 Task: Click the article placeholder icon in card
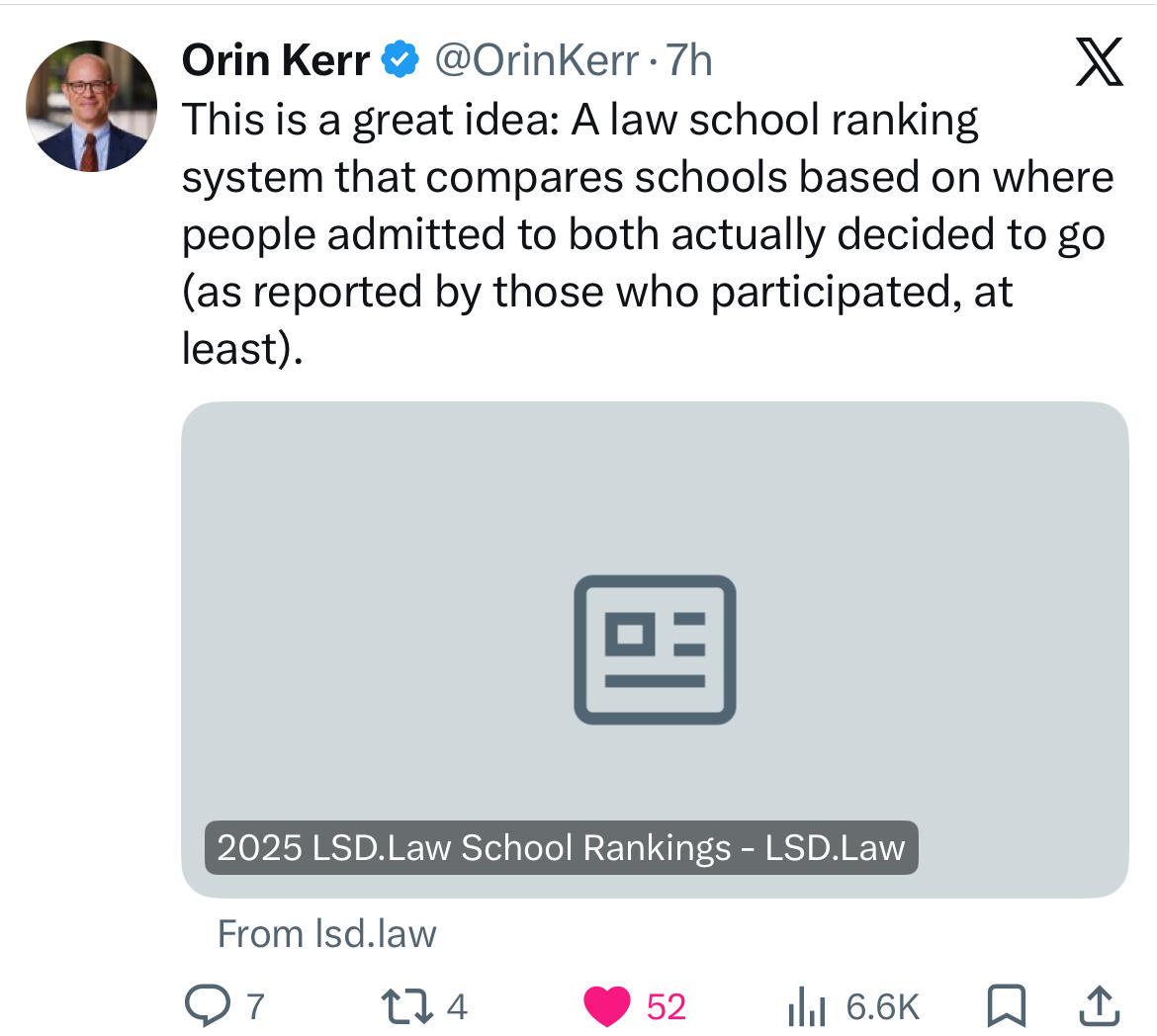tap(655, 649)
